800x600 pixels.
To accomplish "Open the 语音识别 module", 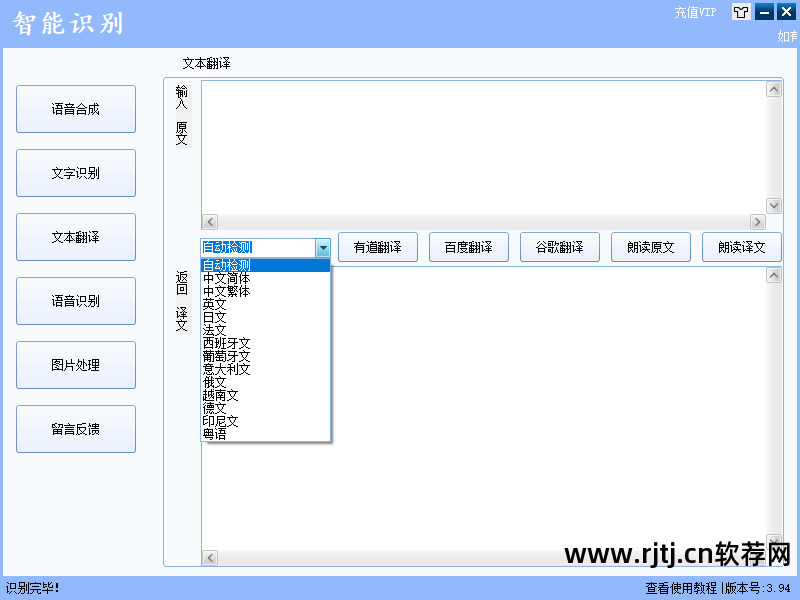I will [x=76, y=301].
